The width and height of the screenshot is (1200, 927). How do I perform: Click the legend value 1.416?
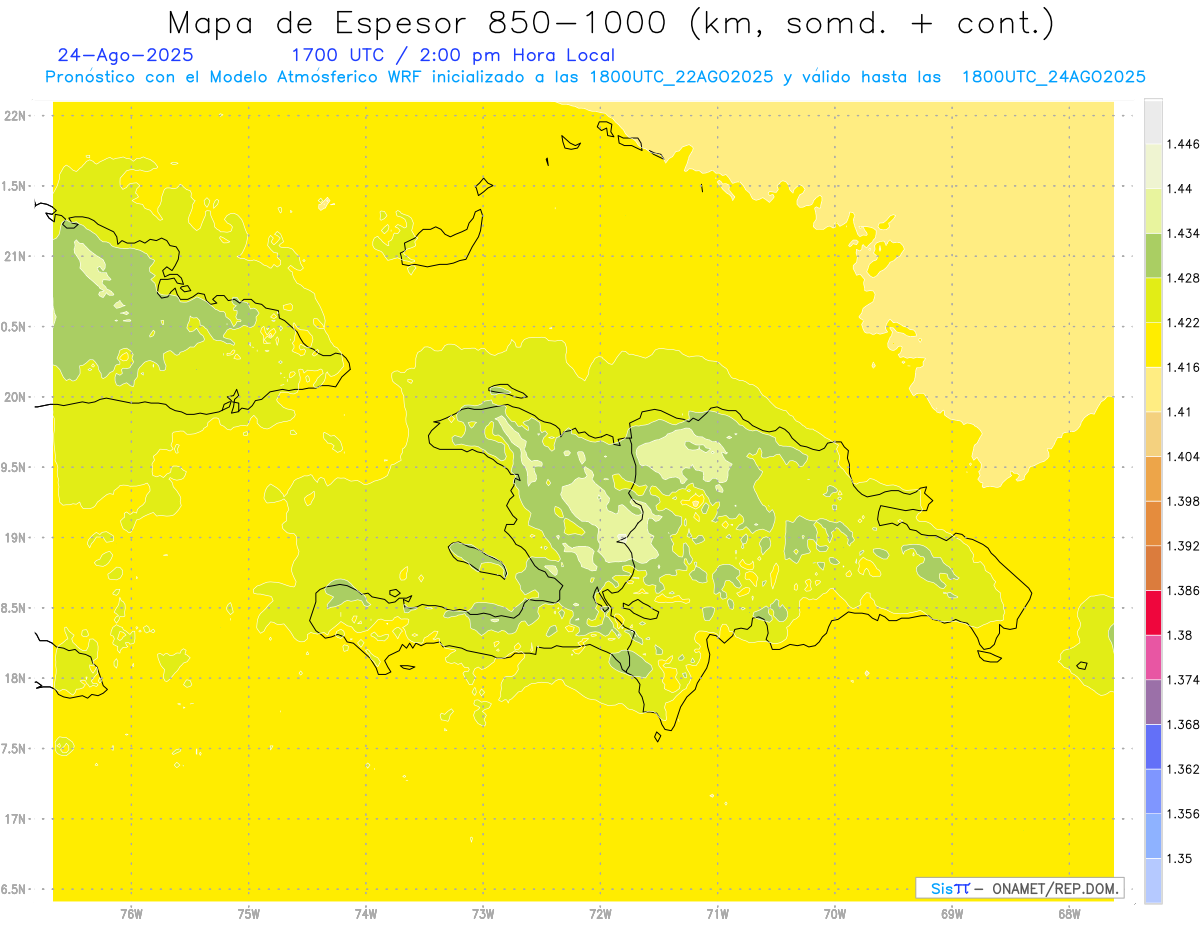point(1184,368)
